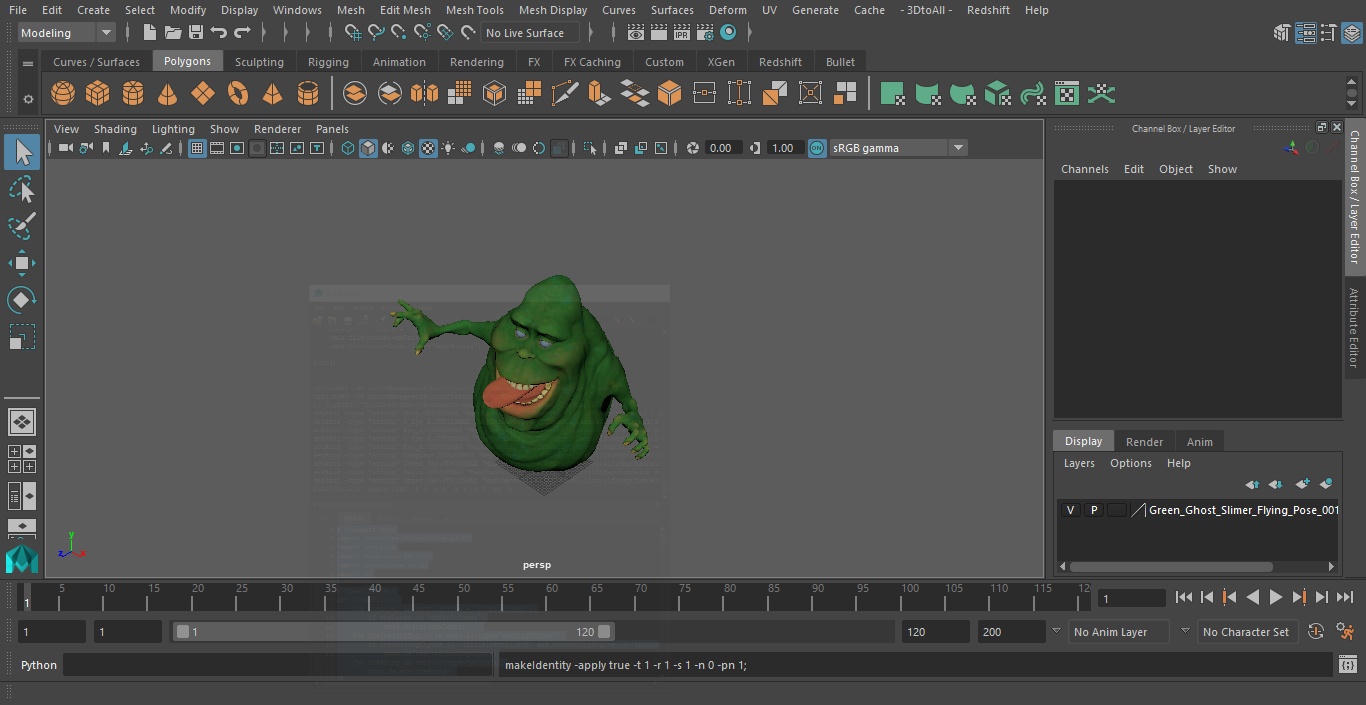The image size is (1366, 705).
Task: Open the layer editor Options menu
Action: tap(1131, 463)
